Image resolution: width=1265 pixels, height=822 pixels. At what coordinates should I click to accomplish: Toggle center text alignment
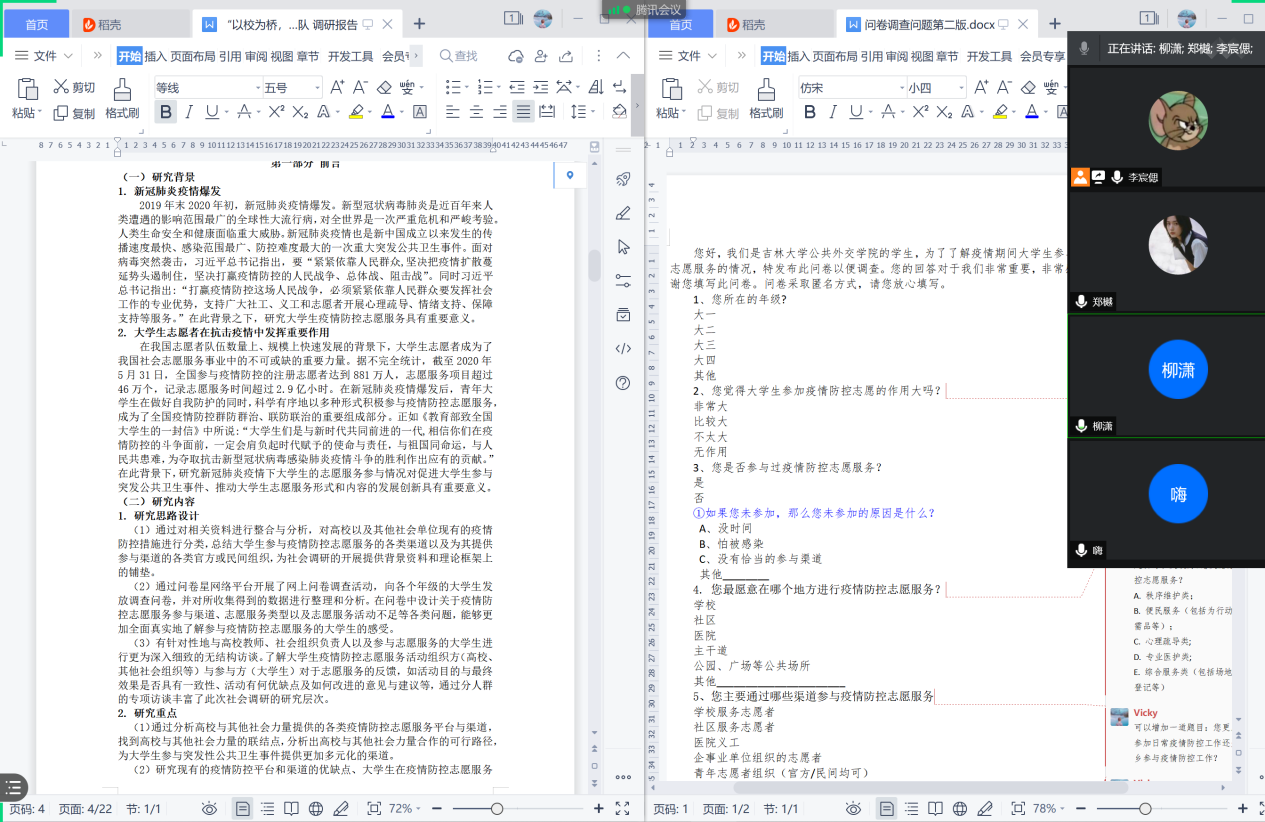click(x=475, y=112)
